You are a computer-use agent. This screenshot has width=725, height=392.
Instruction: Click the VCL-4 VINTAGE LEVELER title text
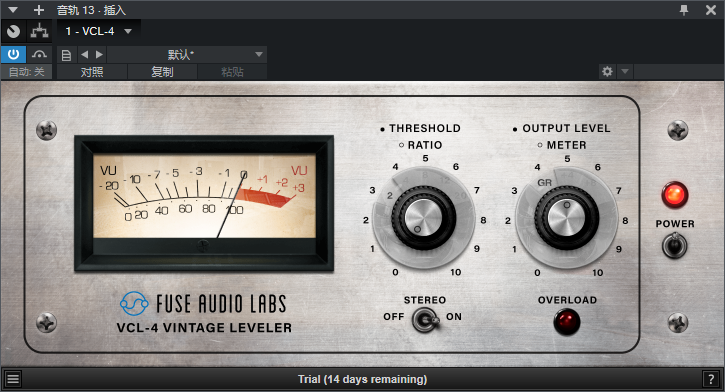coord(204,328)
